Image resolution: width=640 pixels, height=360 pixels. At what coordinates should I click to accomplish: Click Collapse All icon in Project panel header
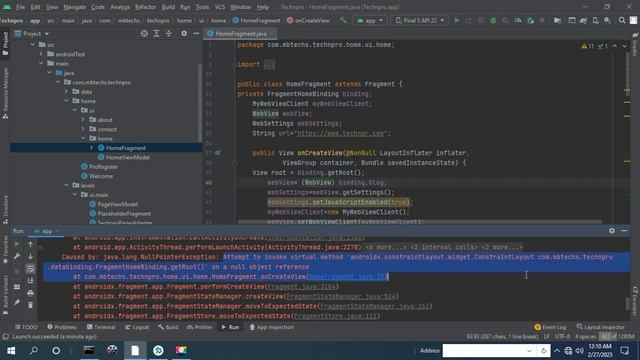click(169, 33)
